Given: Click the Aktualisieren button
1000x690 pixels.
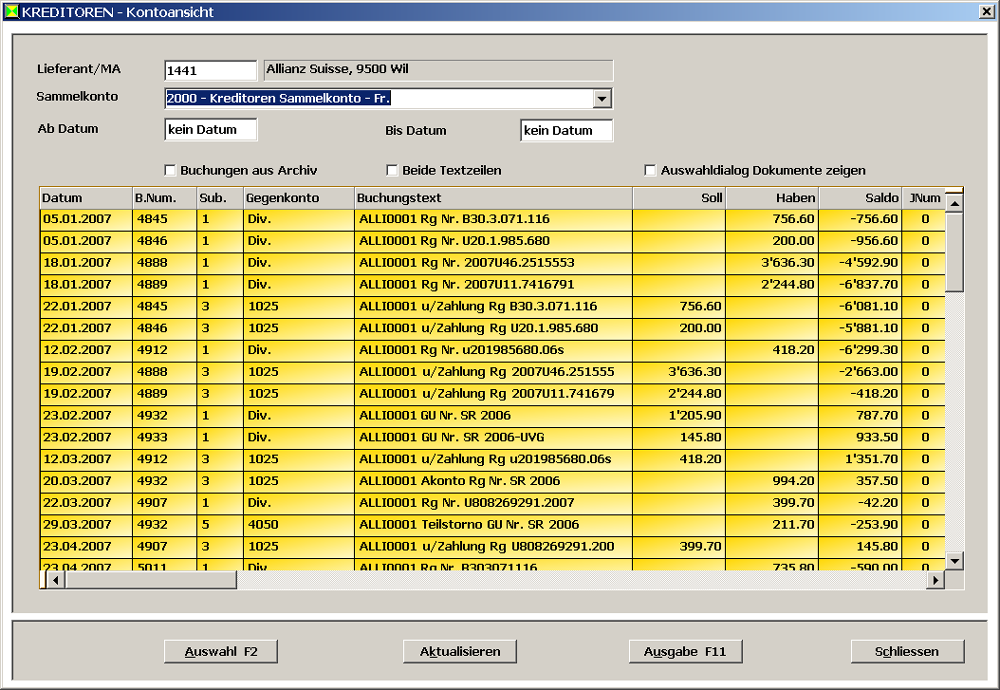Looking at the screenshot, I should (x=460, y=651).
